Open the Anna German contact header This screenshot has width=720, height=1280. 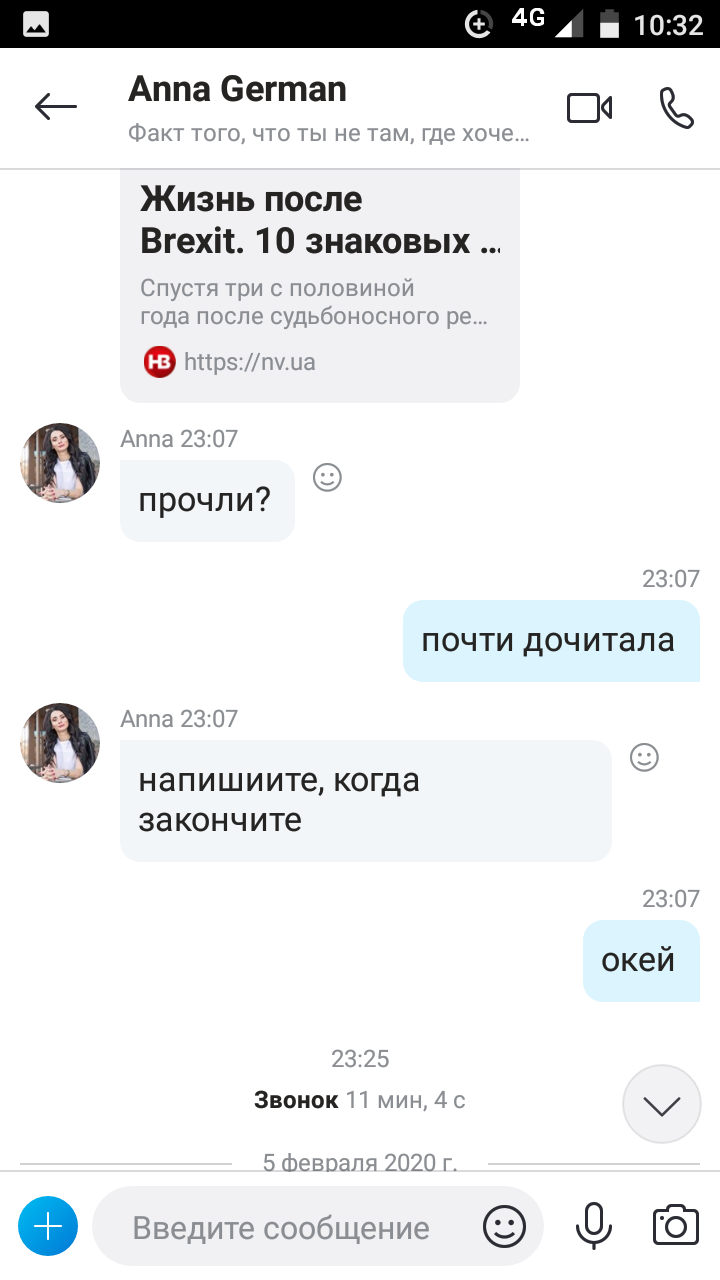(237, 90)
